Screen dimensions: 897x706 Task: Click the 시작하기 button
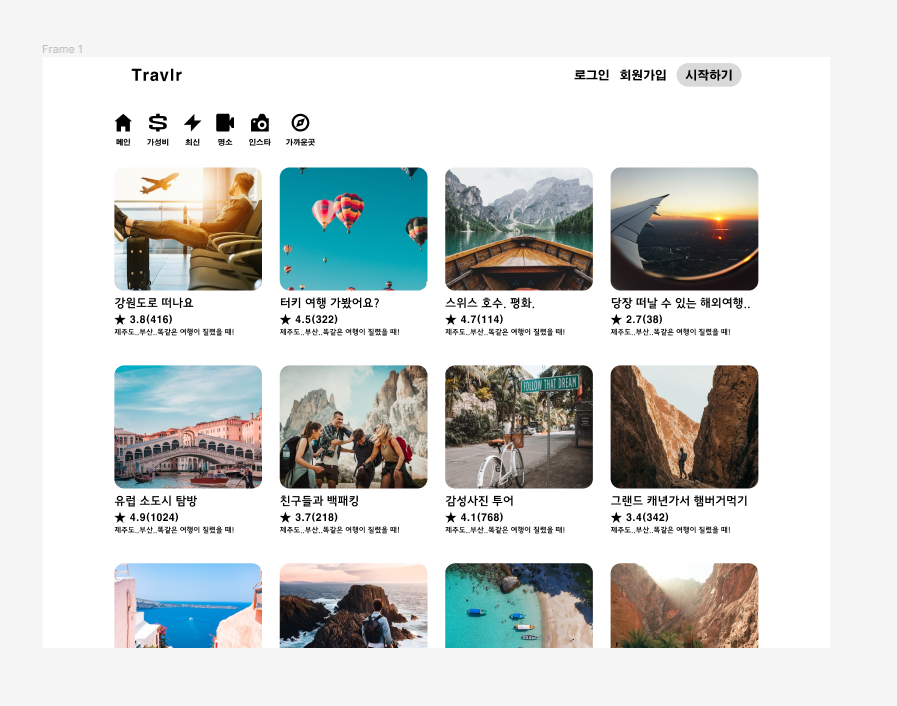(x=709, y=75)
